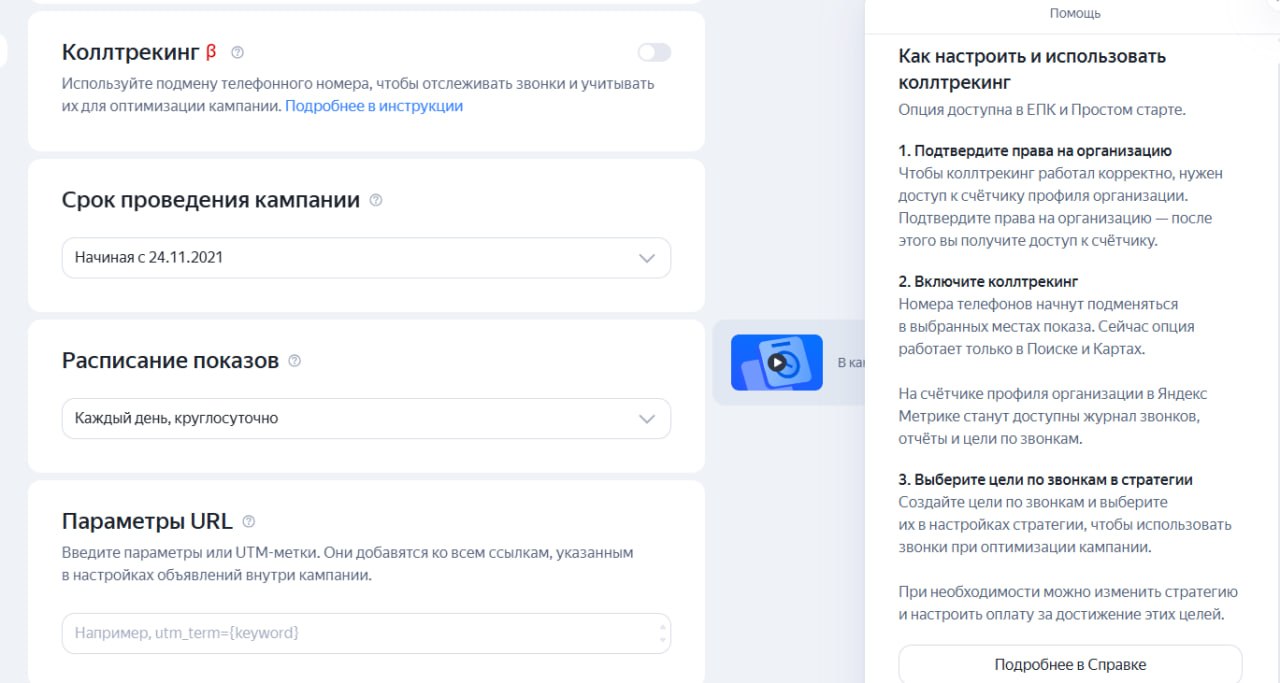Open the schedule dropdown Каждый день, круглосуточно
The image size is (1280, 683).
click(x=366, y=419)
